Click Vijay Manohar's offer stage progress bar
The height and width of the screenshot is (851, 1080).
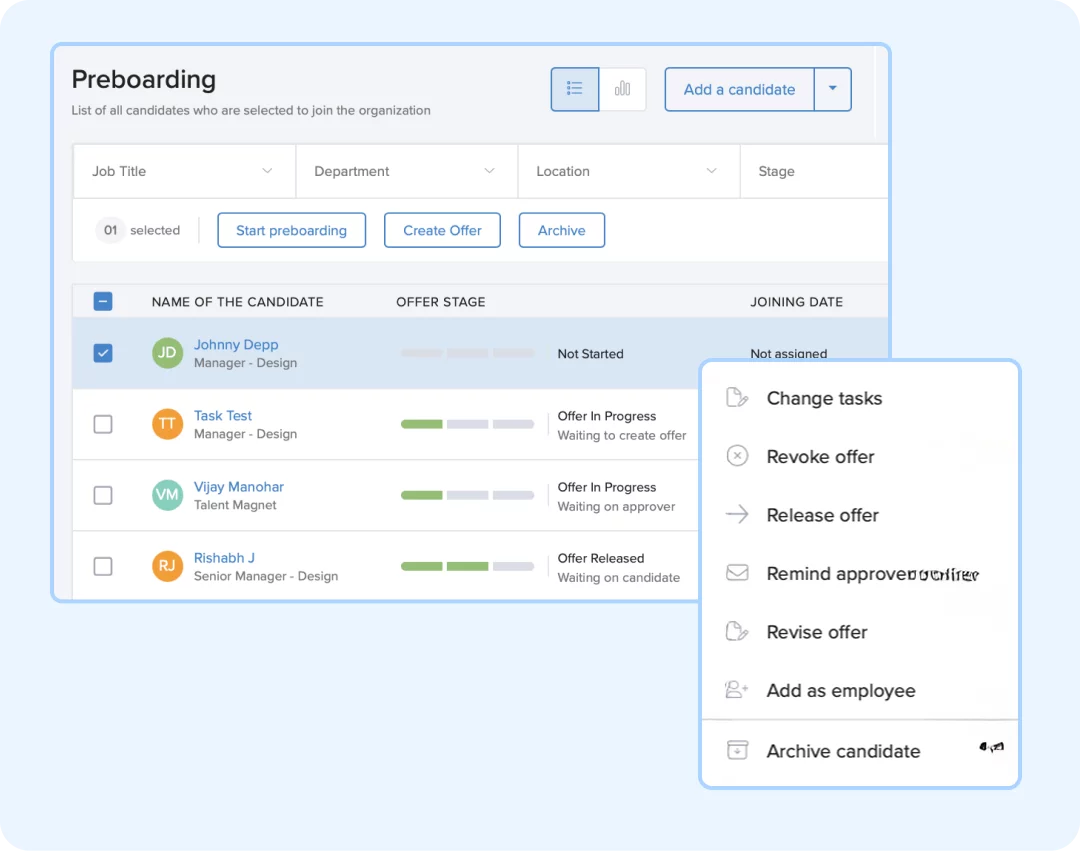[x=467, y=495]
